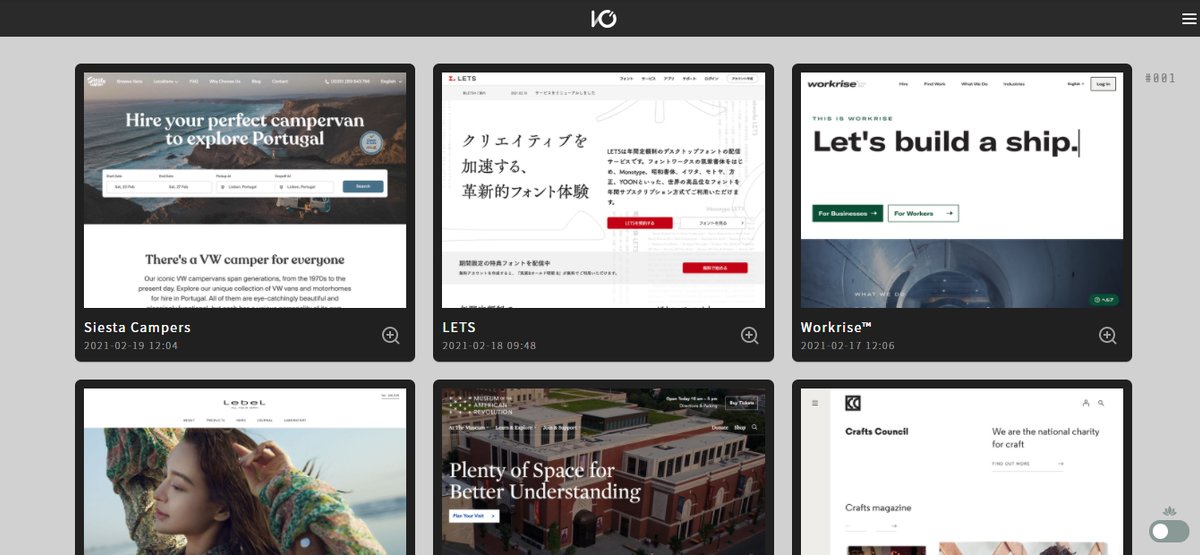Click date 2021-02-17 12:06

[x=848, y=346]
